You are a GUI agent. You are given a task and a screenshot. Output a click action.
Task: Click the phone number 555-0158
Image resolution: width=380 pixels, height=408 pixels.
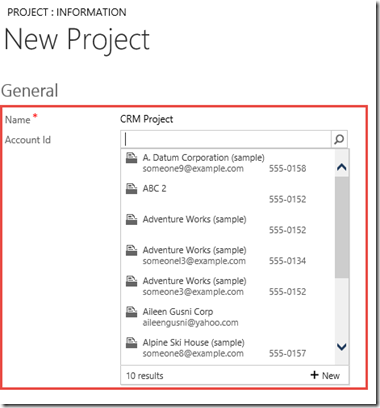pyautogui.click(x=288, y=168)
